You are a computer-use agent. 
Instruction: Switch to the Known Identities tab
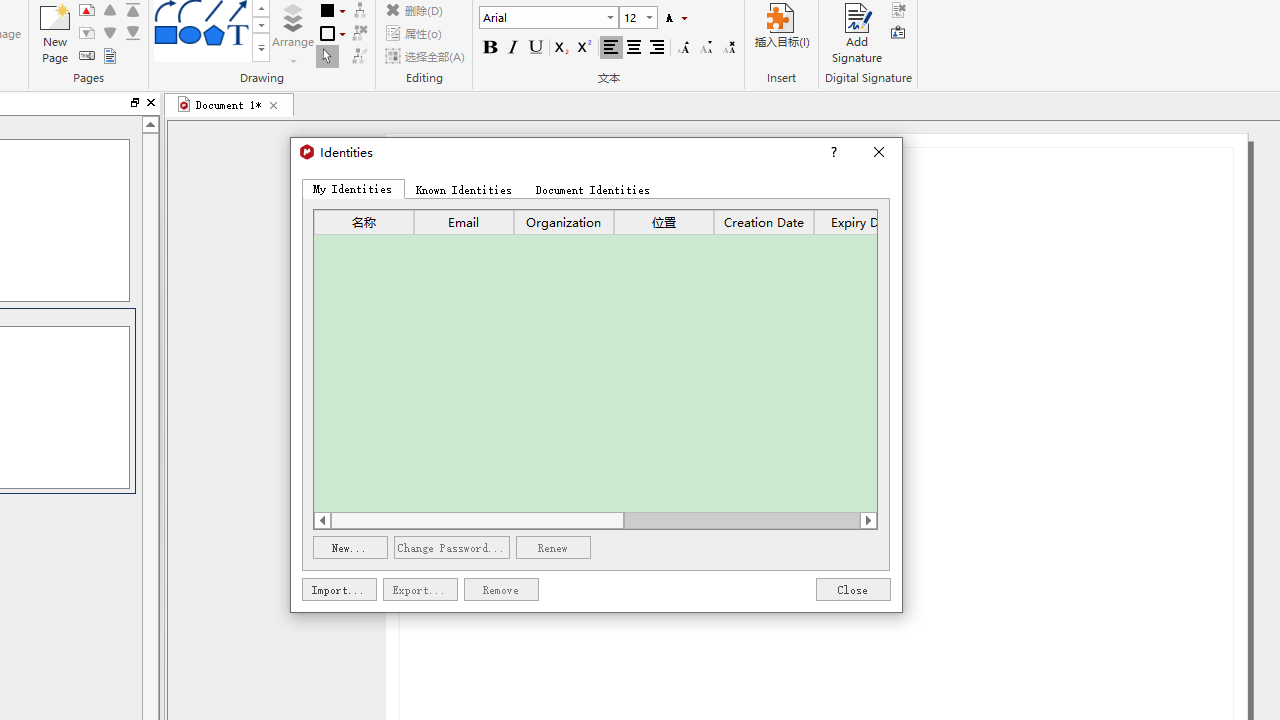[x=463, y=190]
